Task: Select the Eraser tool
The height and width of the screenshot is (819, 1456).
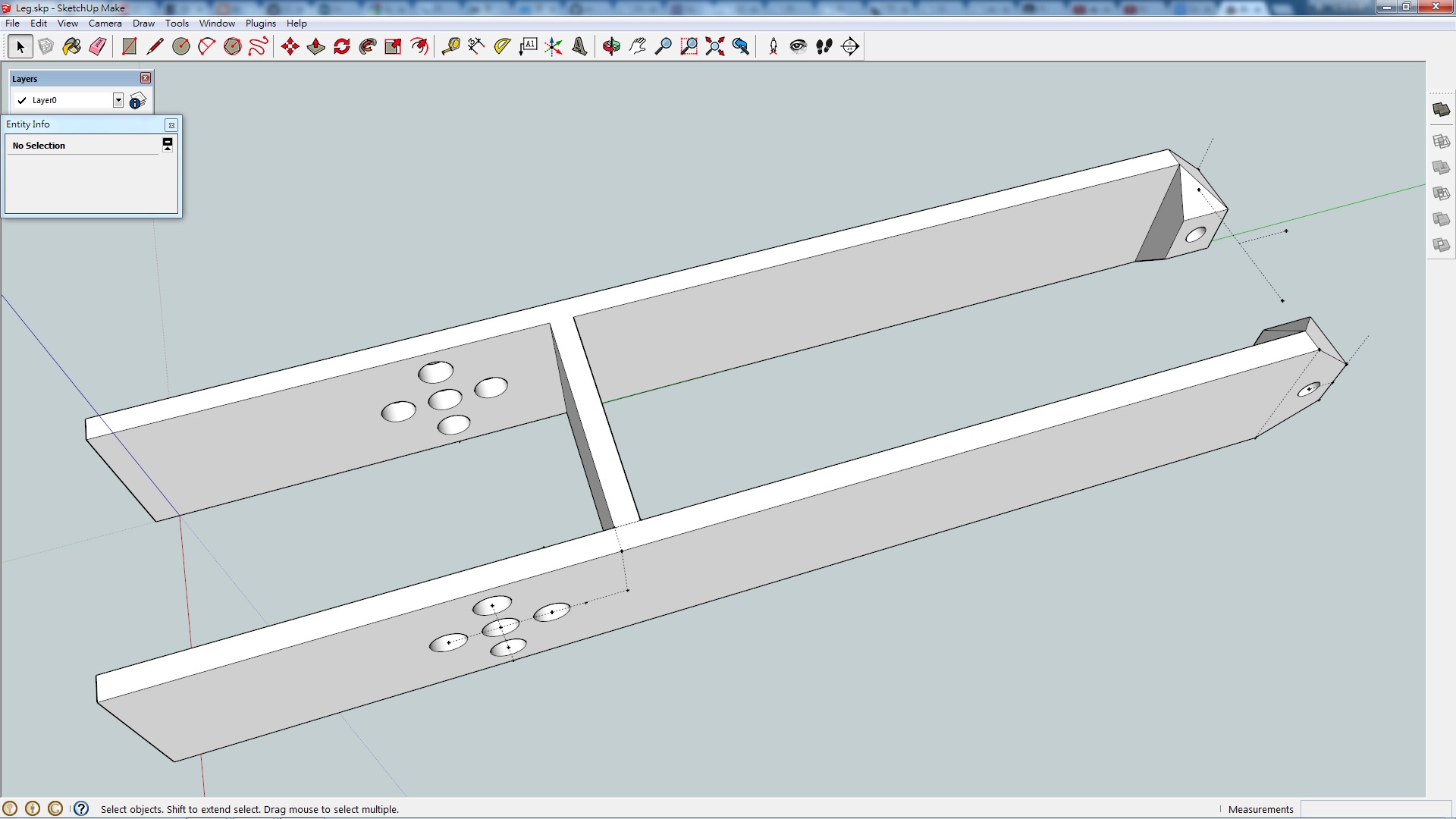Action: point(98,47)
